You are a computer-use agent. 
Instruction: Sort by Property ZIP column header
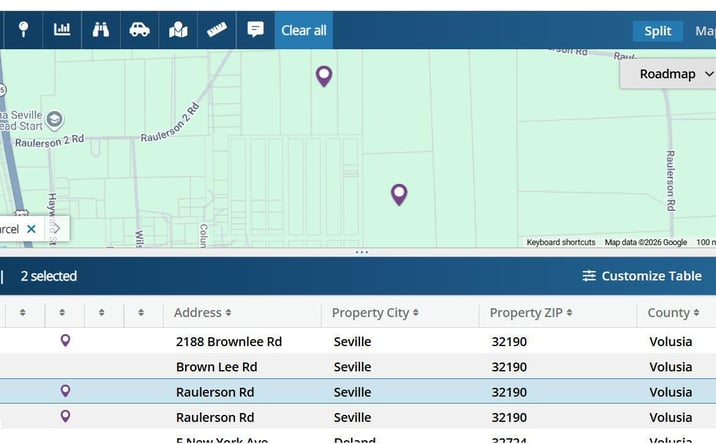(x=531, y=312)
